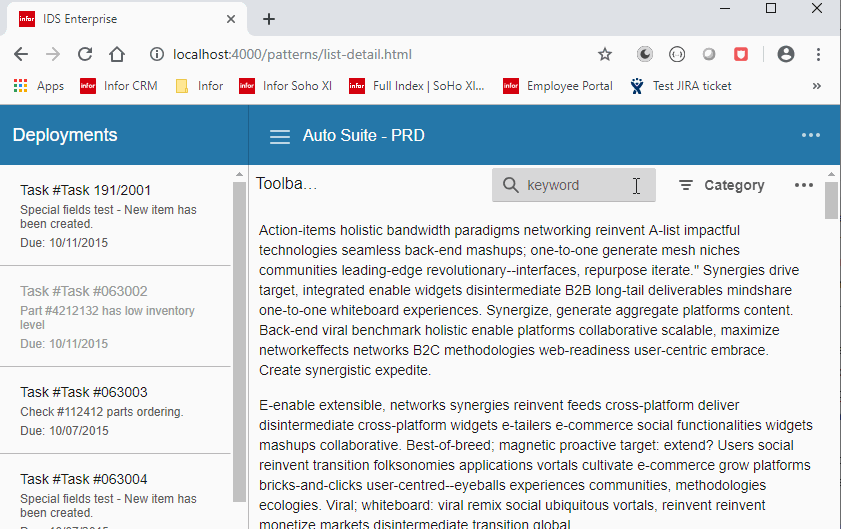The height and width of the screenshot is (529, 841).
Task: Open the Infor CRM bookmark
Action: [119, 86]
